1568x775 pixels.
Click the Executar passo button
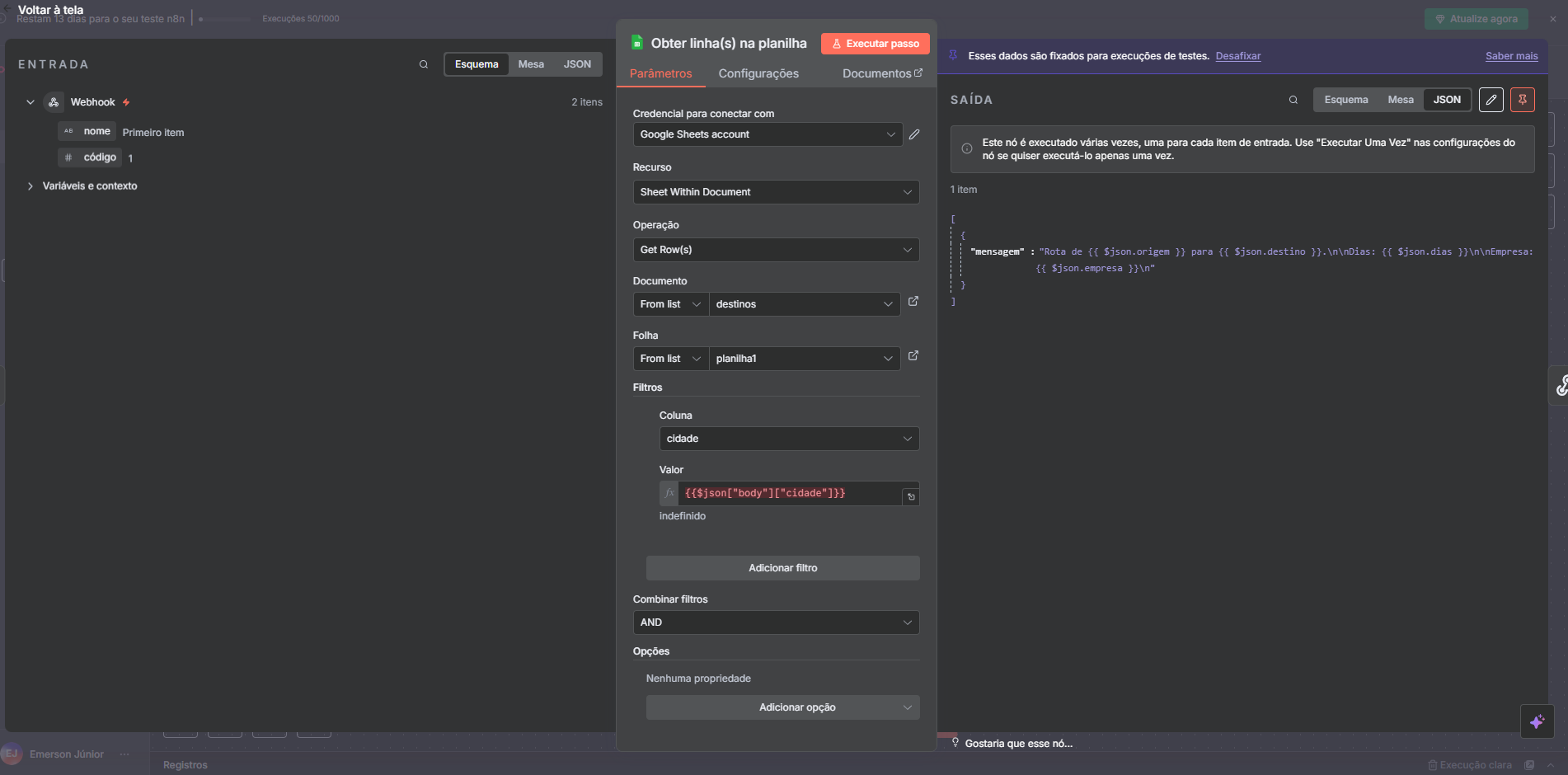tap(875, 44)
